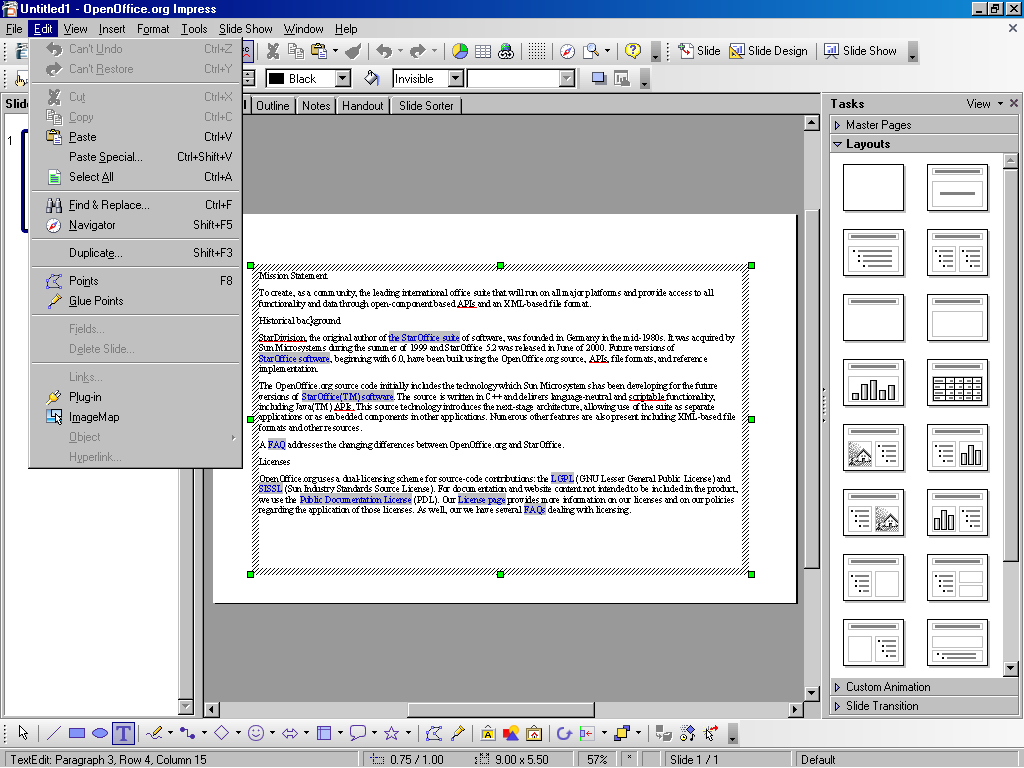Choose the blank layout thumbnail
Viewport: 1024px width, 768px height.
(x=873, y=188)
